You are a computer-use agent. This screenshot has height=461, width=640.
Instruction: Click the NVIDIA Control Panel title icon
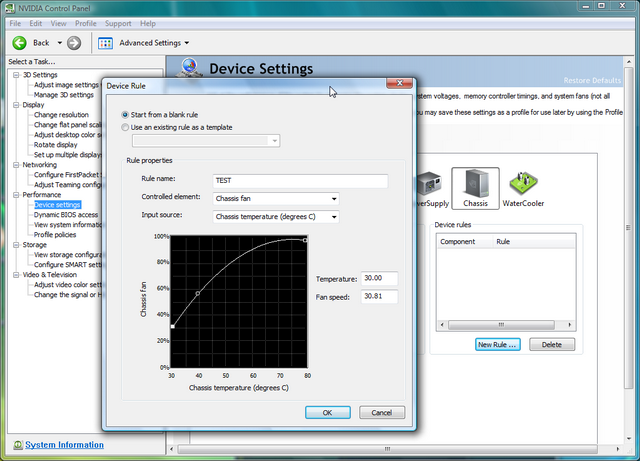coord(10,8)
